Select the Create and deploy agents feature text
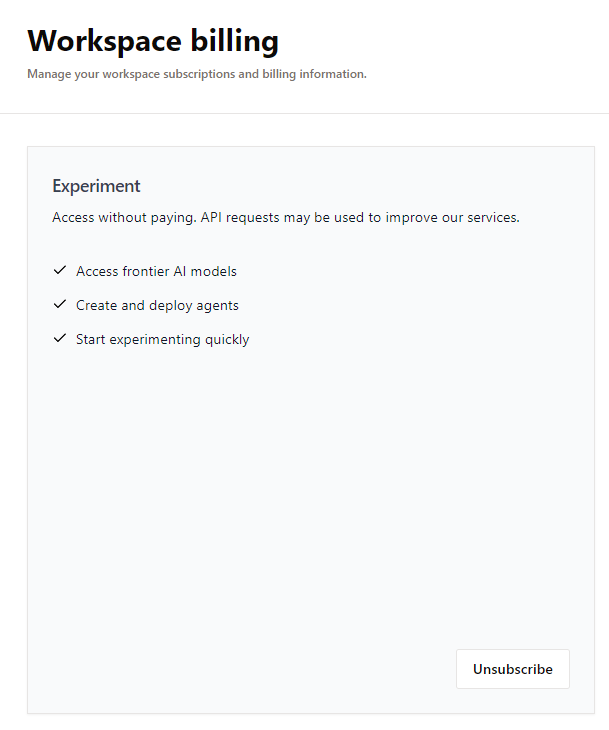 (x=157, y=305)
